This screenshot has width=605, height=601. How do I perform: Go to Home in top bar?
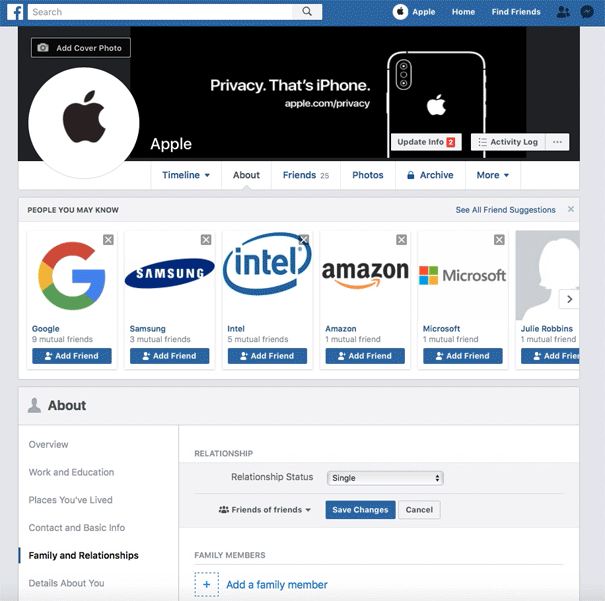(463, 12)
